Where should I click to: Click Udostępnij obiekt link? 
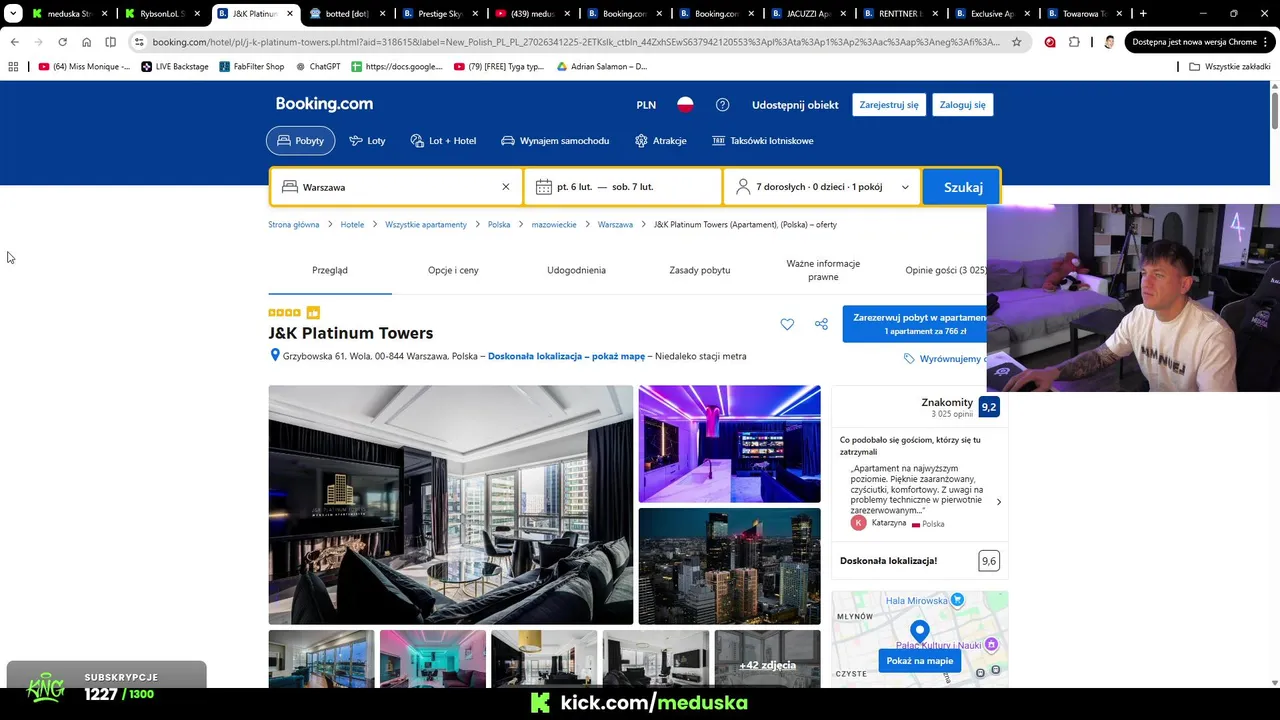[x=795, y=105]
